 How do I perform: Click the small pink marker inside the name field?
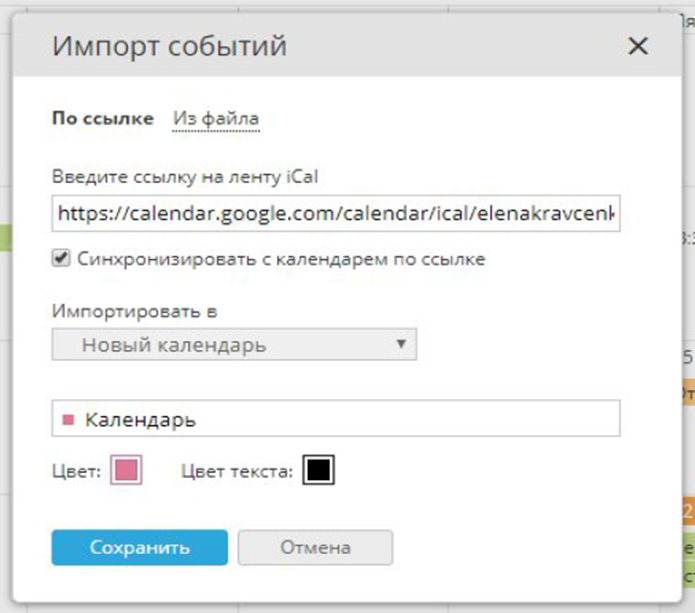coord(69,420)
